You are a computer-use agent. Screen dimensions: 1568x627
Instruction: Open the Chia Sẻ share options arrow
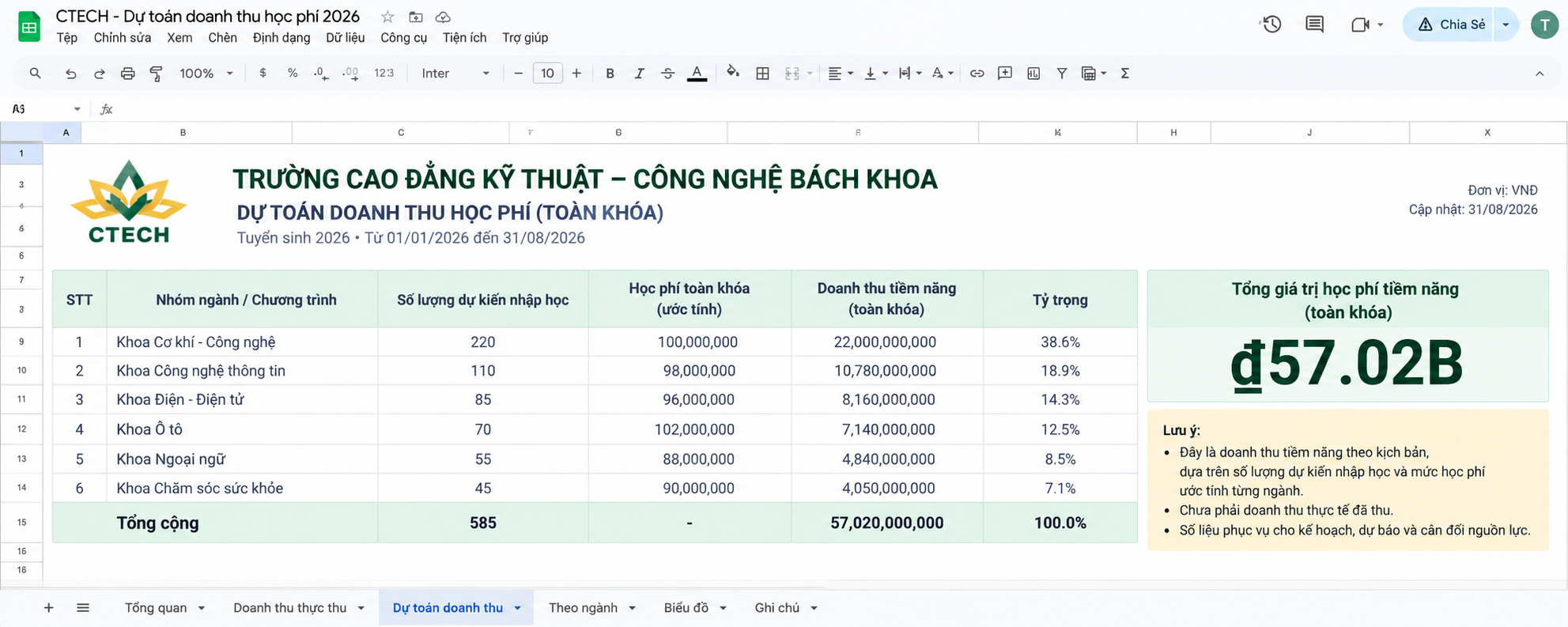pos(1506,25)
